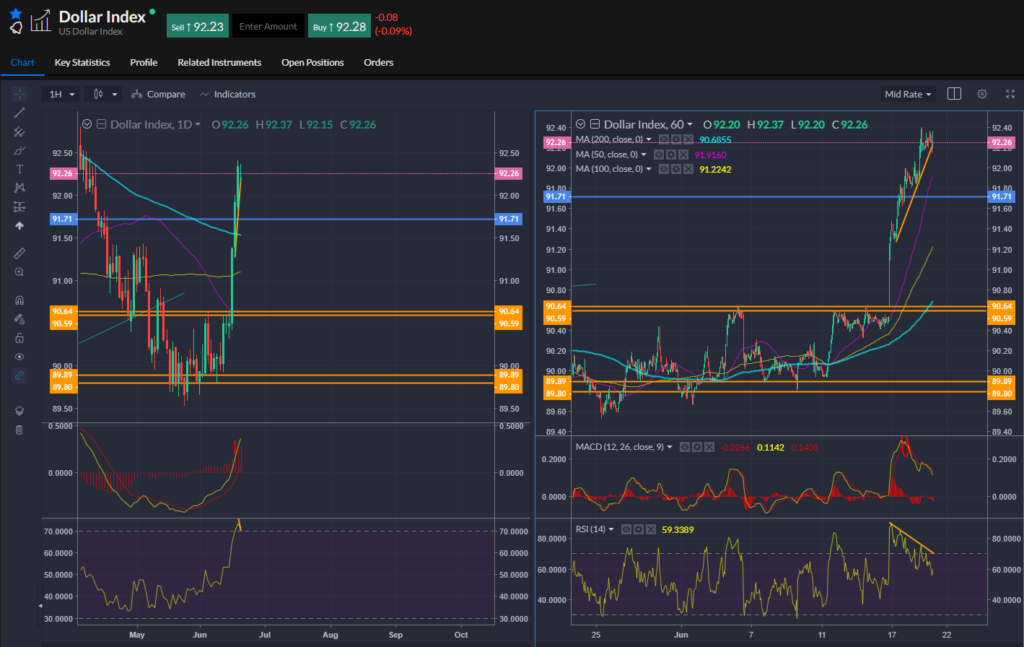Select the trend line drawing tool

click(x=20, y=112)
